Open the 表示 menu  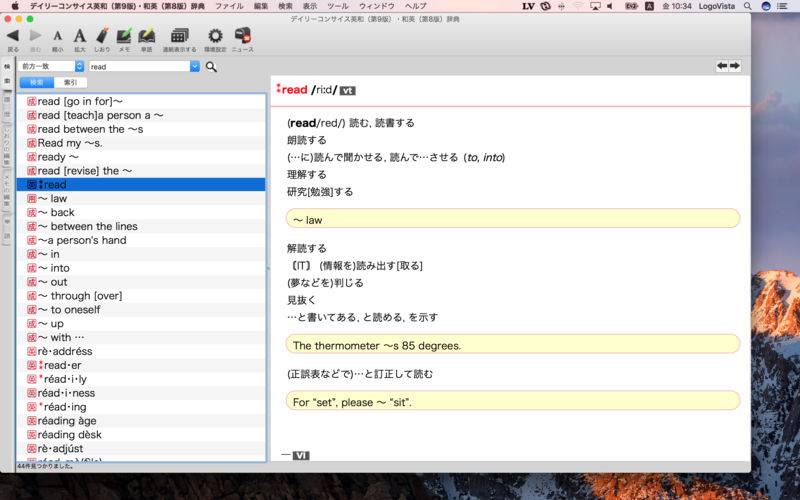point(310,6)
